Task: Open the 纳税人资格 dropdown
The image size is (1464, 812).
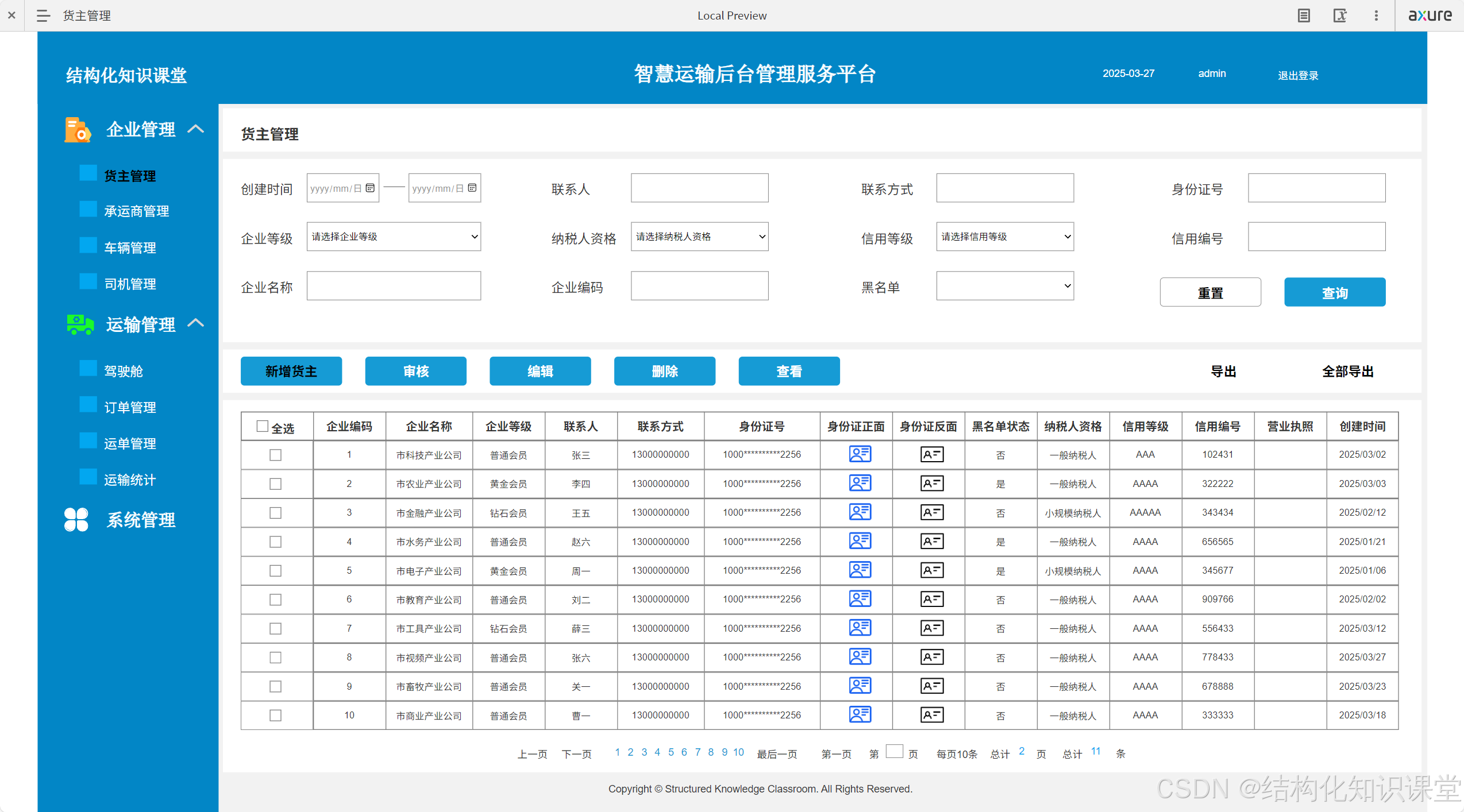Action: tap(699, 237)
